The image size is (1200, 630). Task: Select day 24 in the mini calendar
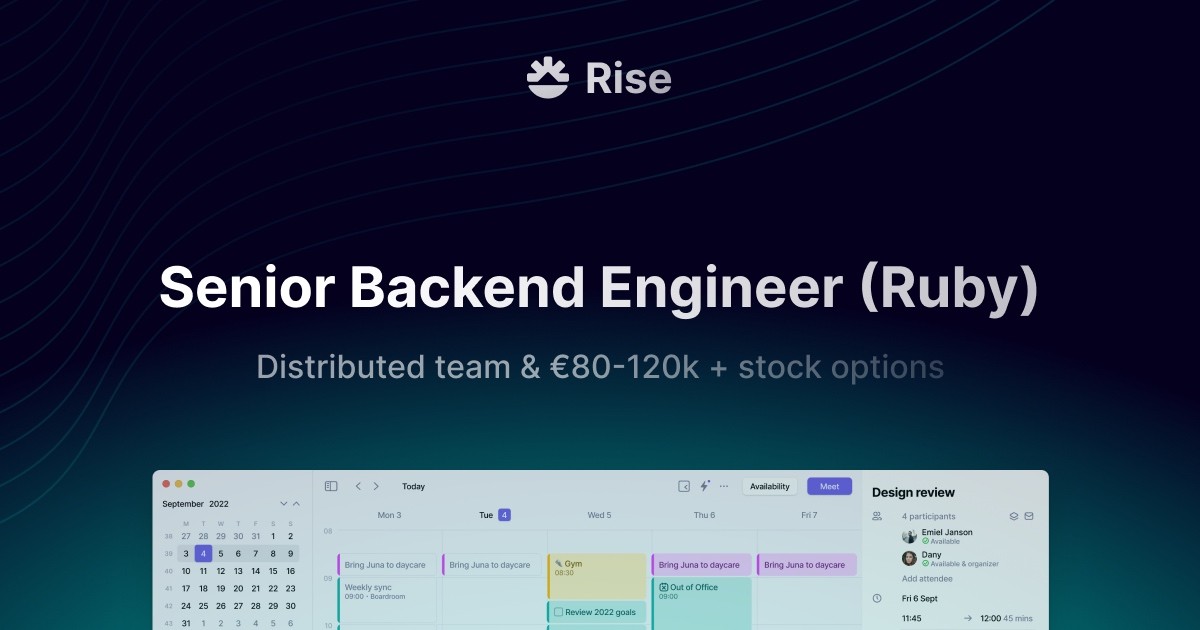click(186, 606)
